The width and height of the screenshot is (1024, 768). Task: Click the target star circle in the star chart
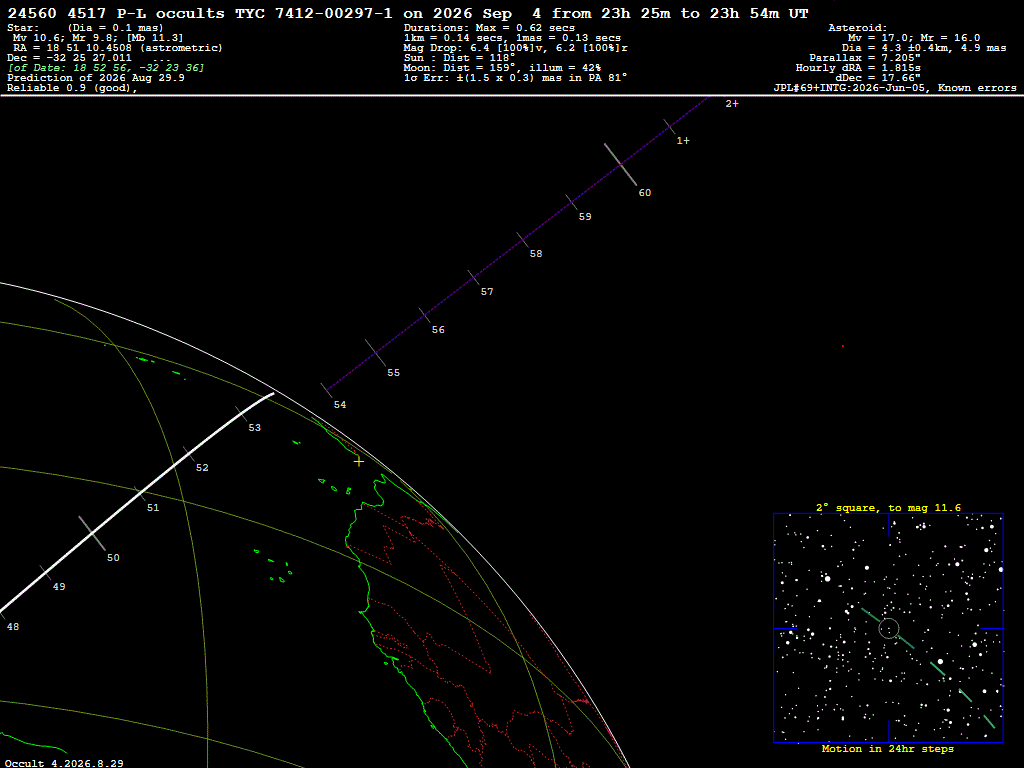click(889, 628)
